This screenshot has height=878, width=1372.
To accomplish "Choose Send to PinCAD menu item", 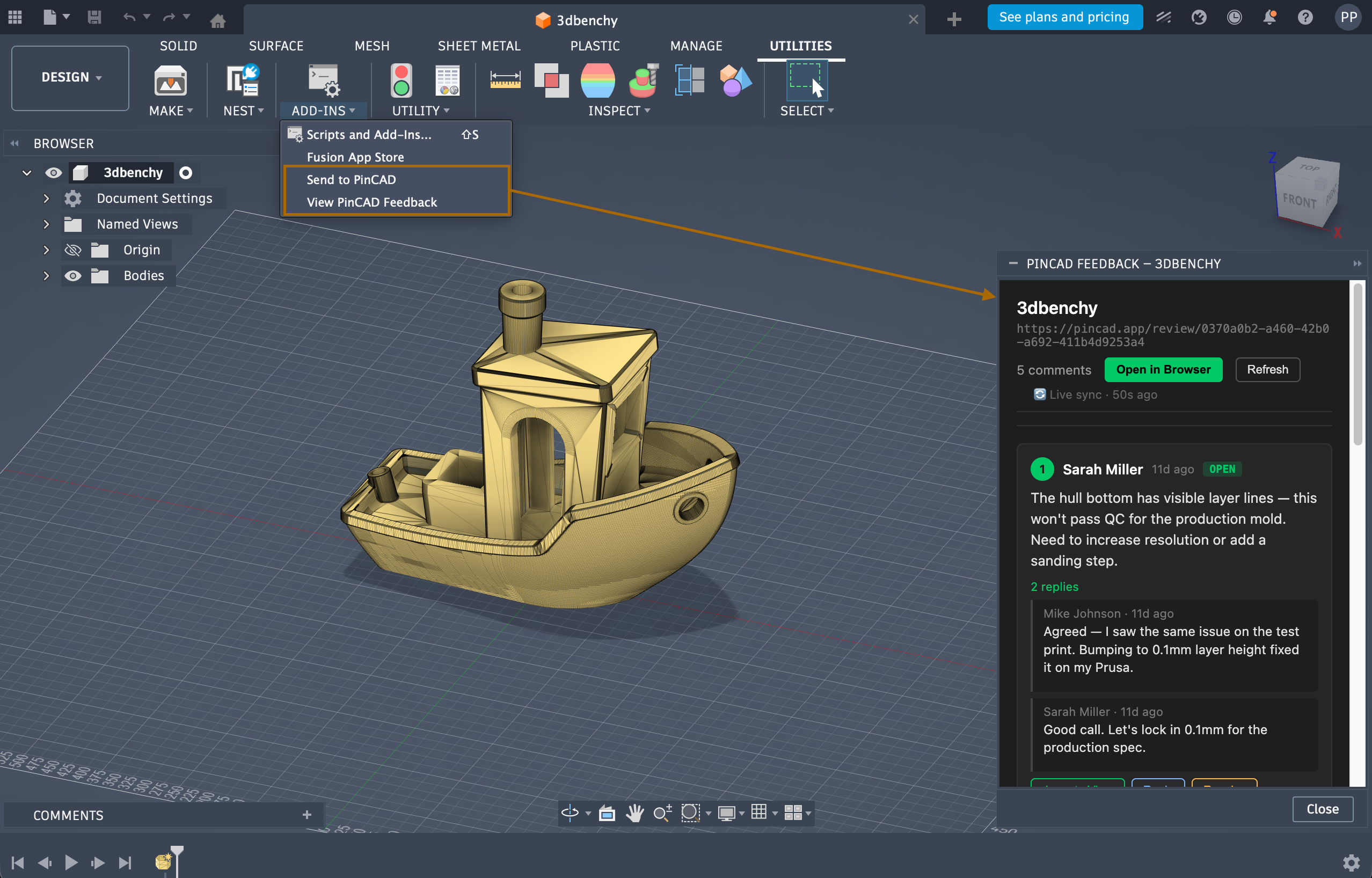I will (396, 180).
